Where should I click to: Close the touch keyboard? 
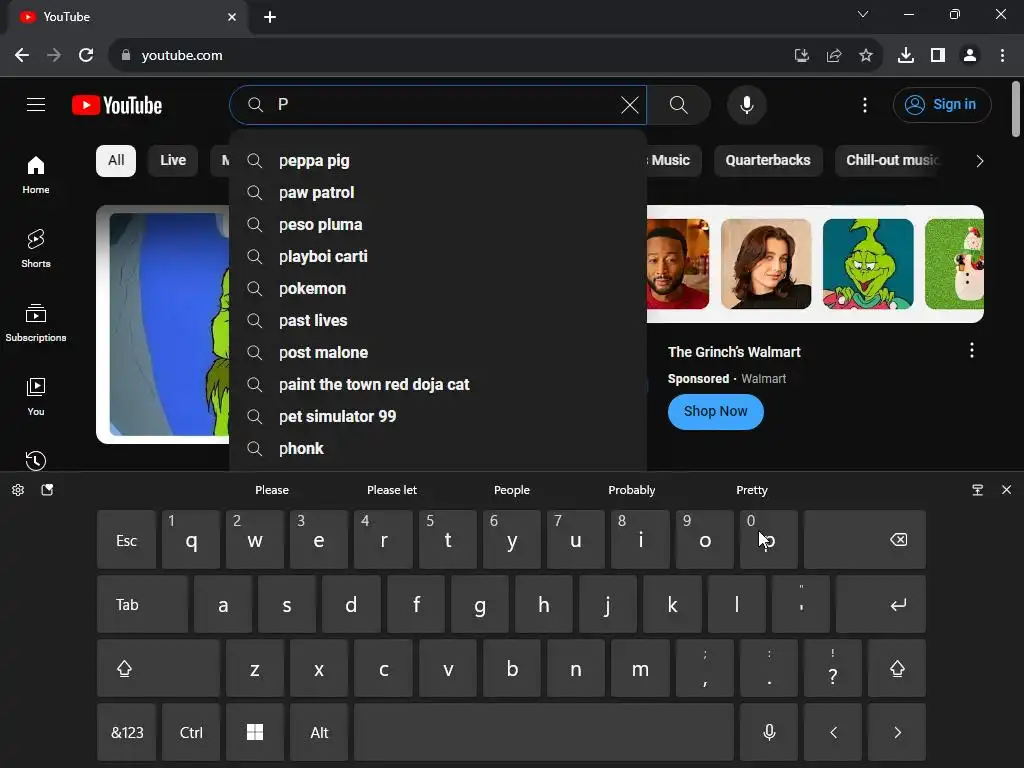1006,490
